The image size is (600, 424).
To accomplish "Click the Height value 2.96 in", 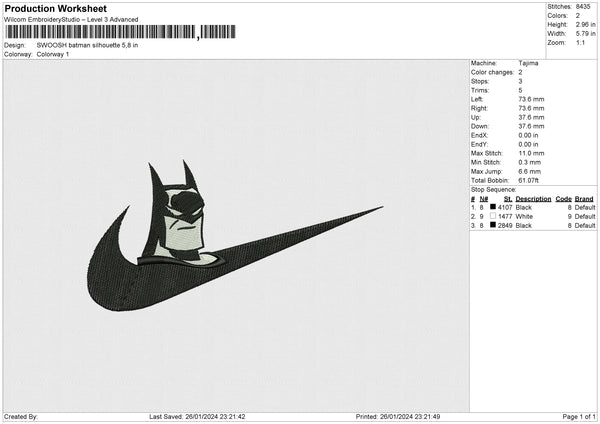I will 585,24.
